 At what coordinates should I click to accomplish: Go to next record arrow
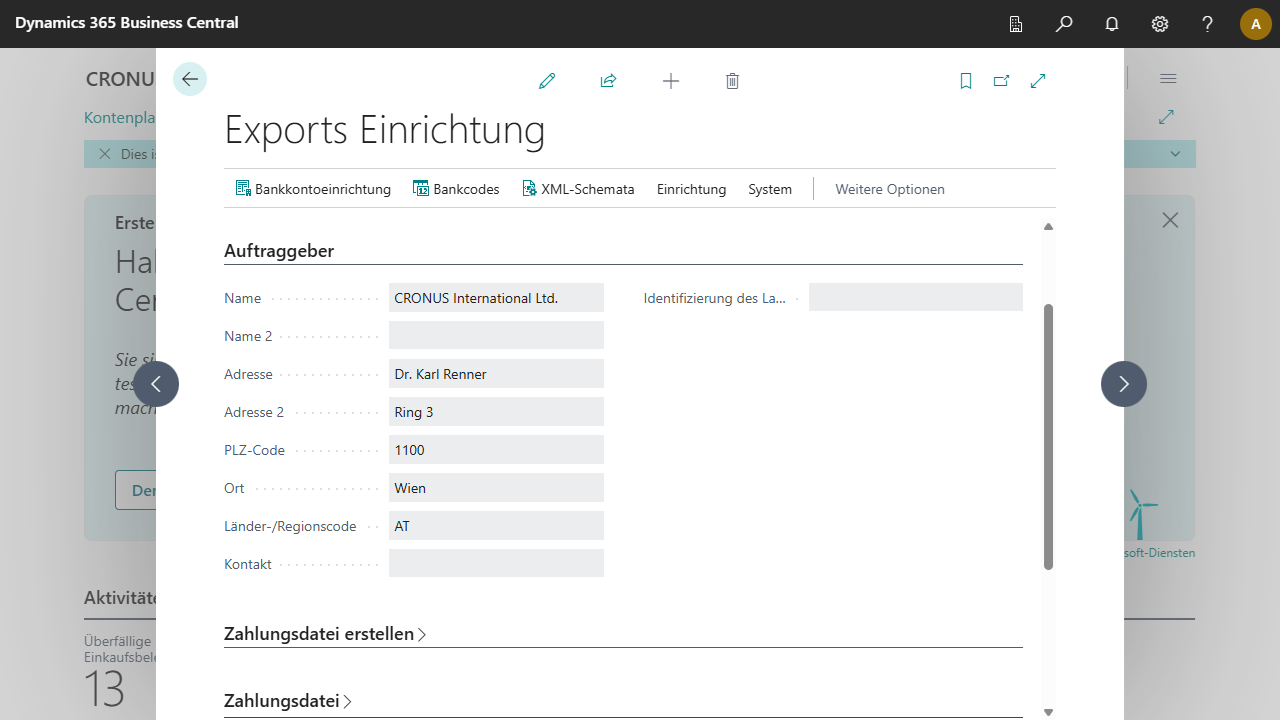click(x=1124, y=384)
